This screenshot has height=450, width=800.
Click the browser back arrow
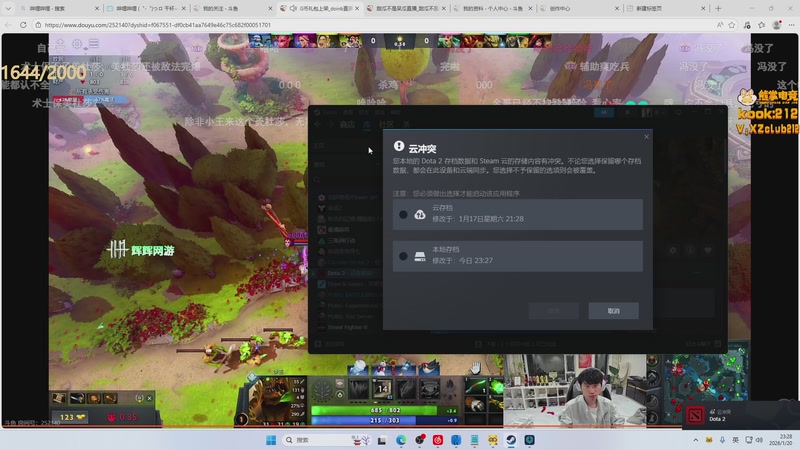coord(8,24)
